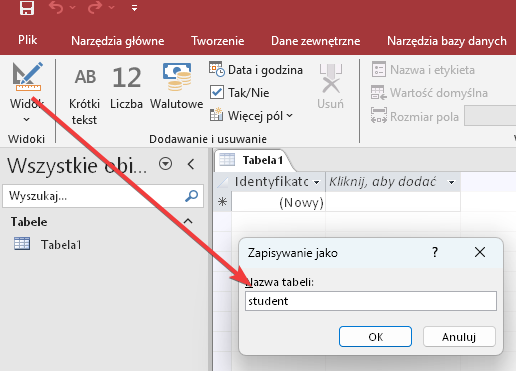Open the Plik menu

point(28,40)
